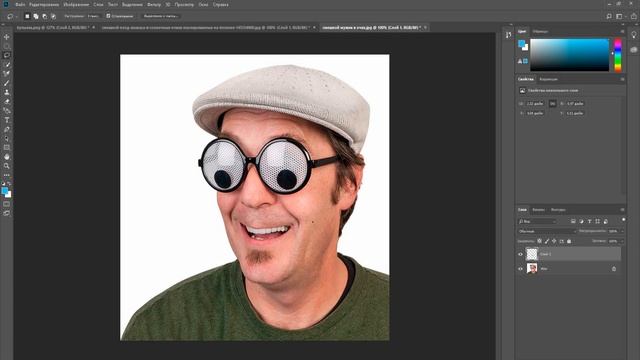Close the active third document tab

pyautogui.click(x=425, y=27)
